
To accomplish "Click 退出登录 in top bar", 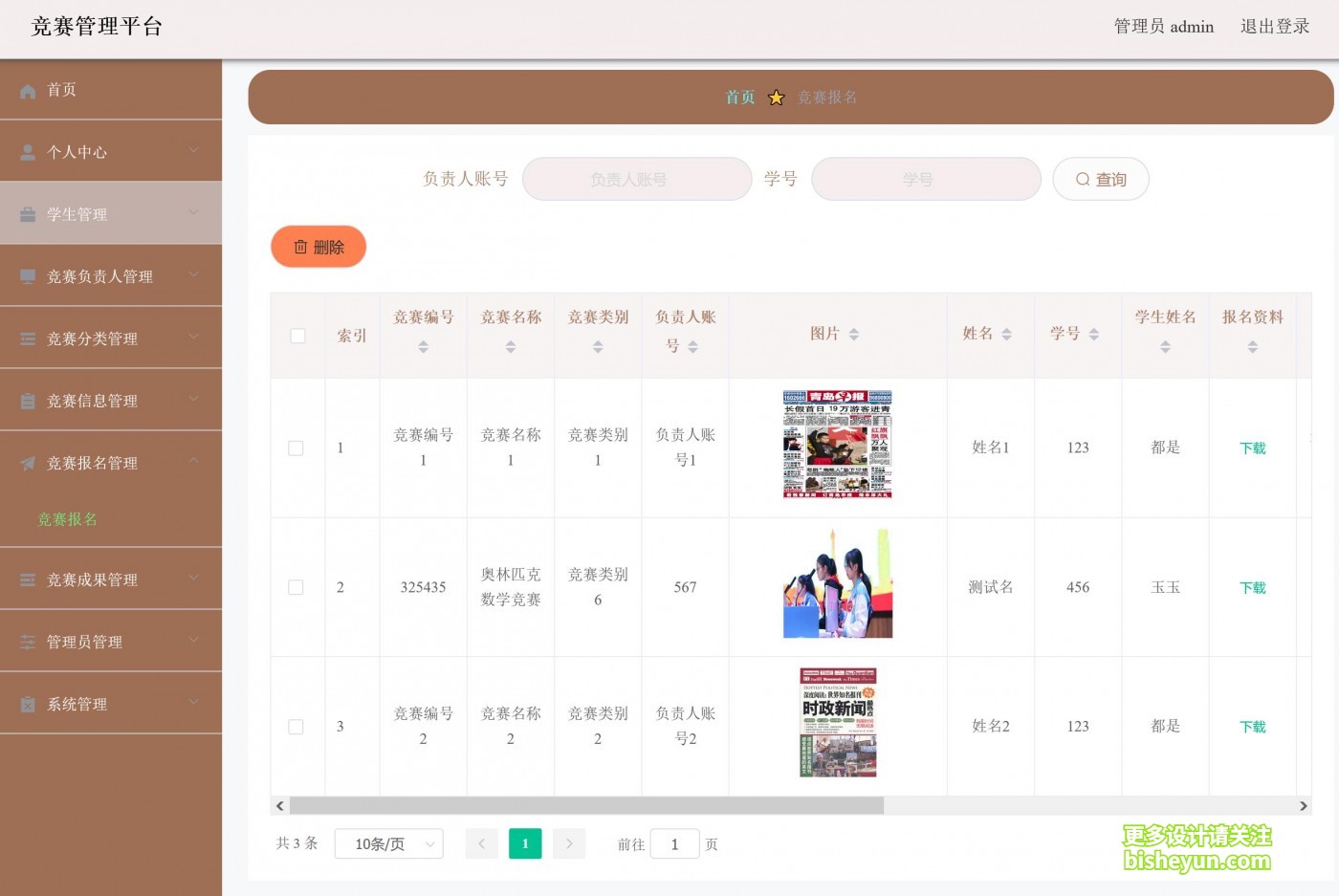I will click(x=1275, y=27).
